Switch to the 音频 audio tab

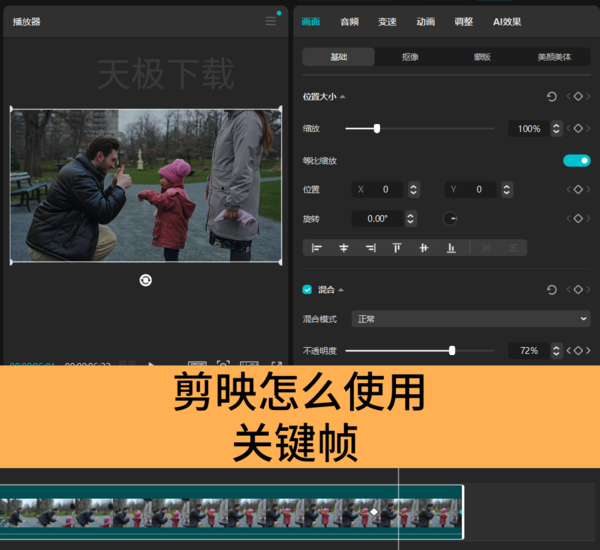[349, 22]
